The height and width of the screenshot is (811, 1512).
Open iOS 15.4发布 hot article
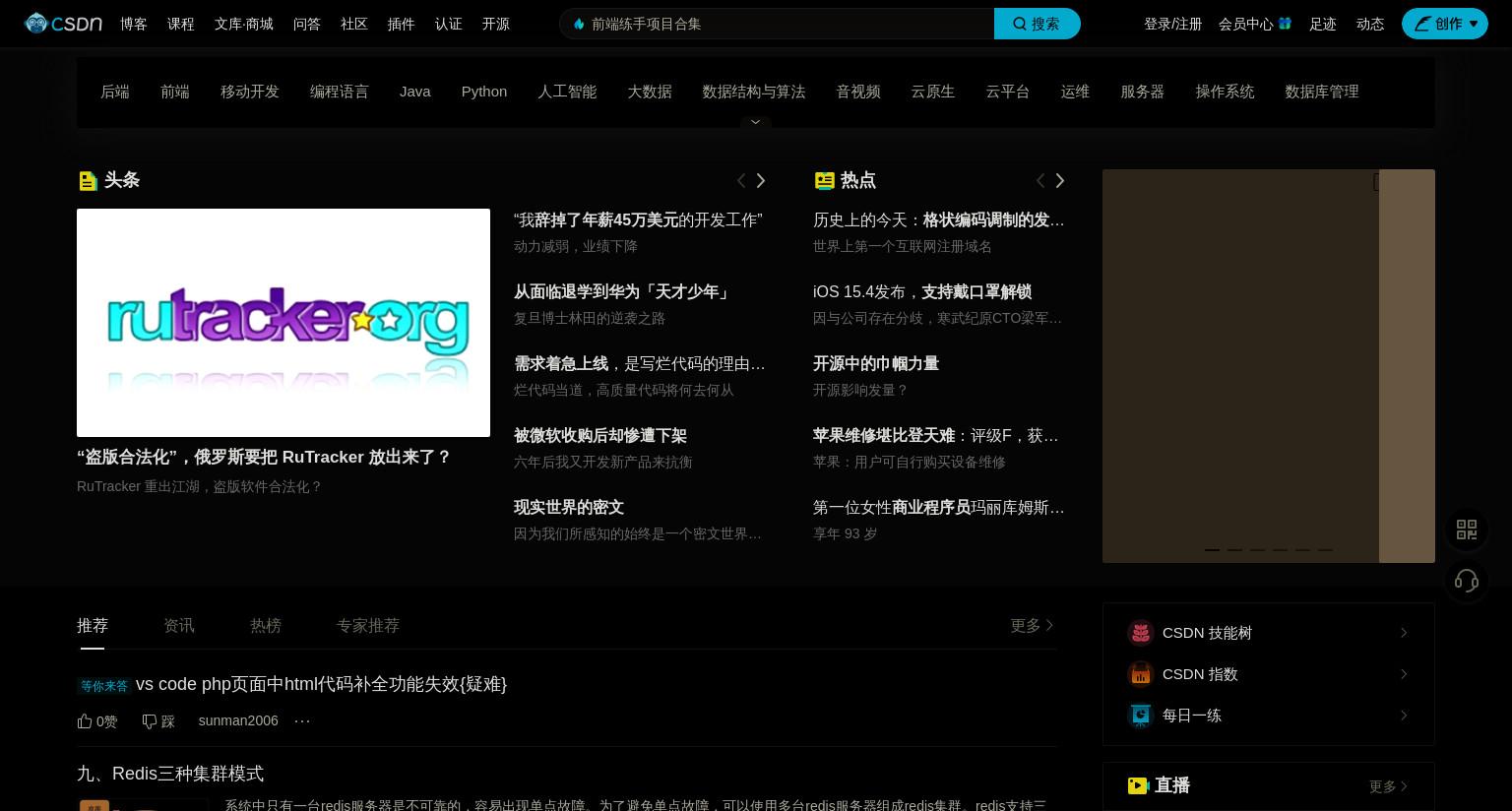[x=922, y=291]
